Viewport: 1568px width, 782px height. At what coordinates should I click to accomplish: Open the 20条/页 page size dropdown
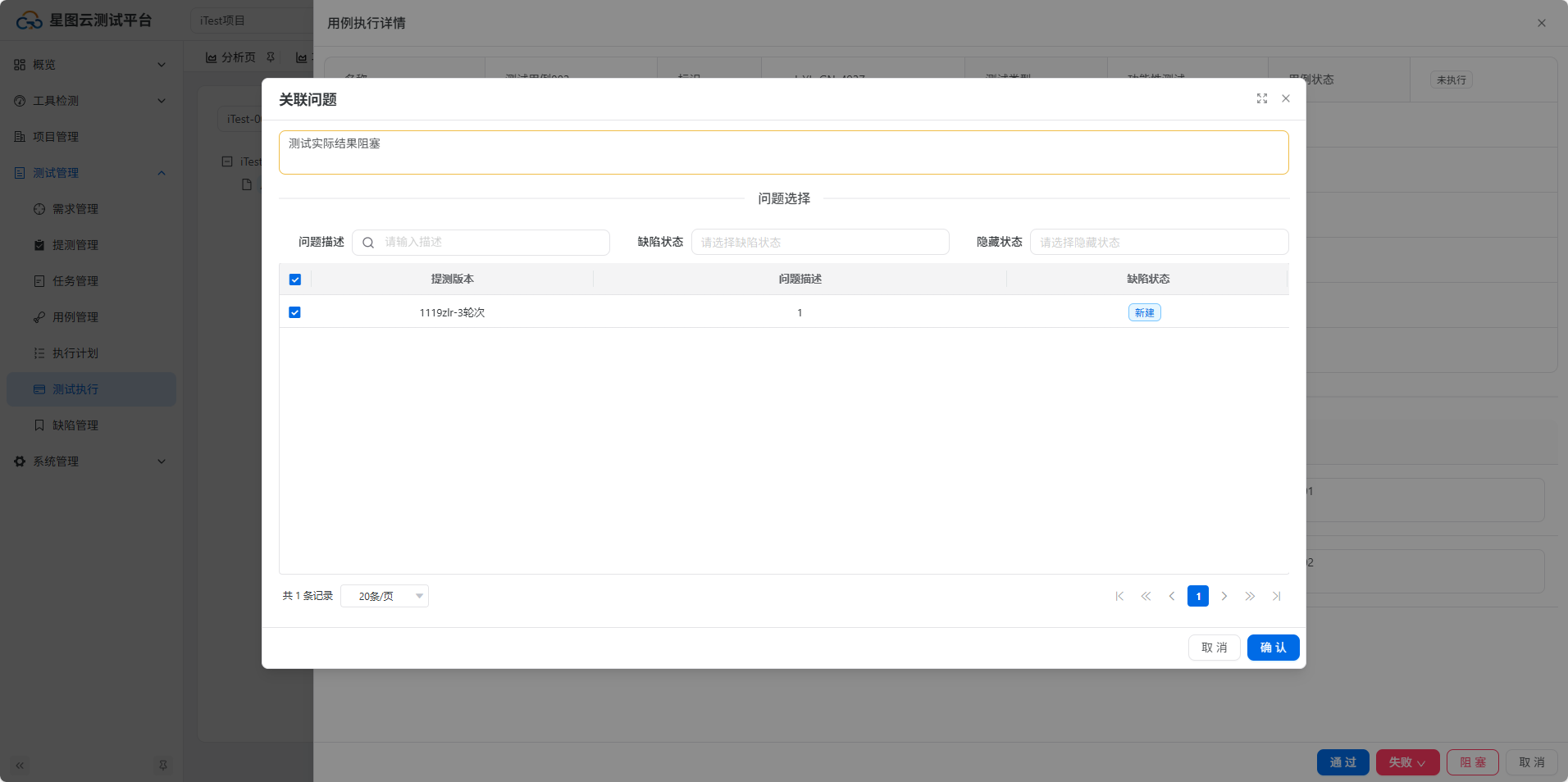[385, 596]
